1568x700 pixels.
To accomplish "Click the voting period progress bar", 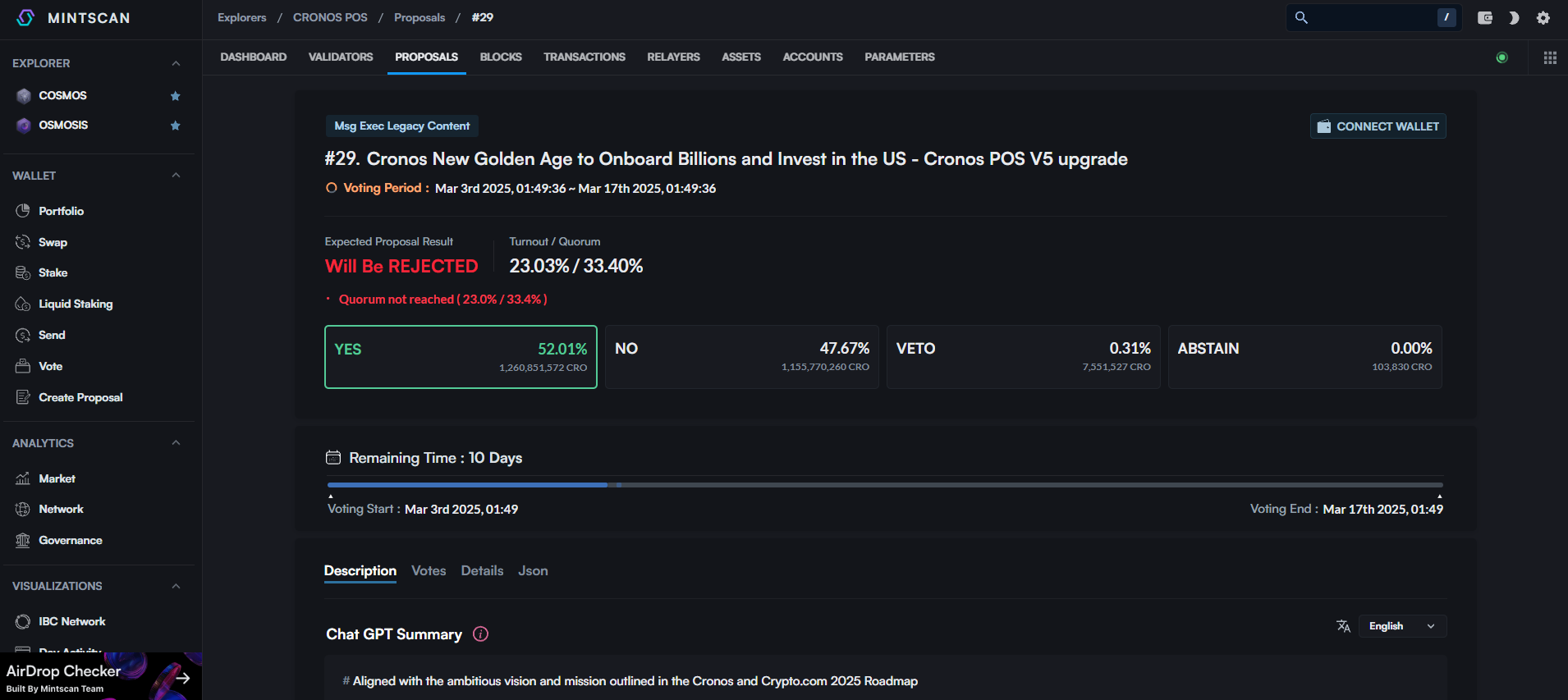I will click(x=885, y=485).
